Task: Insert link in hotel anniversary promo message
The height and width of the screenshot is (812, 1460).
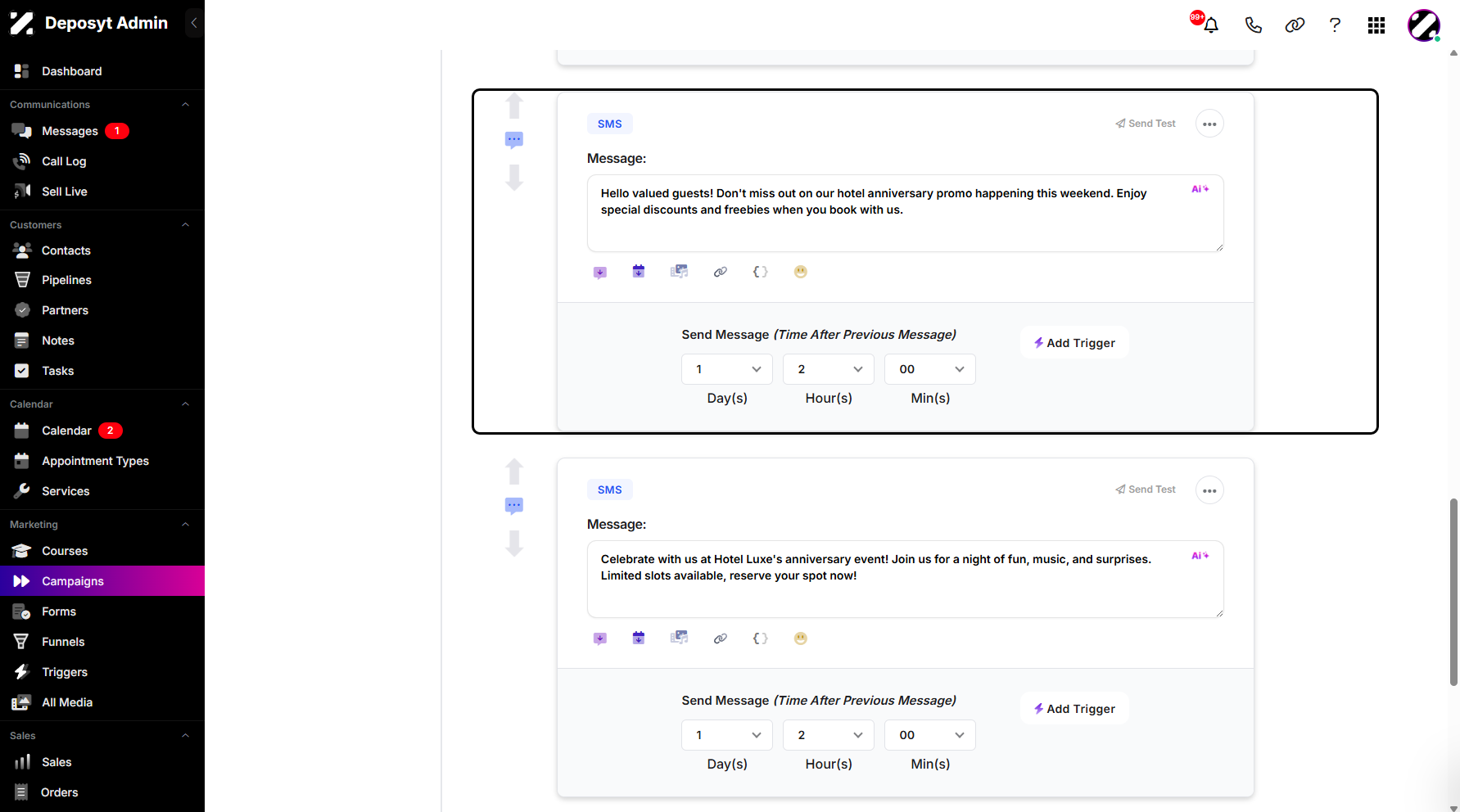Action: [x=721, y=272]
